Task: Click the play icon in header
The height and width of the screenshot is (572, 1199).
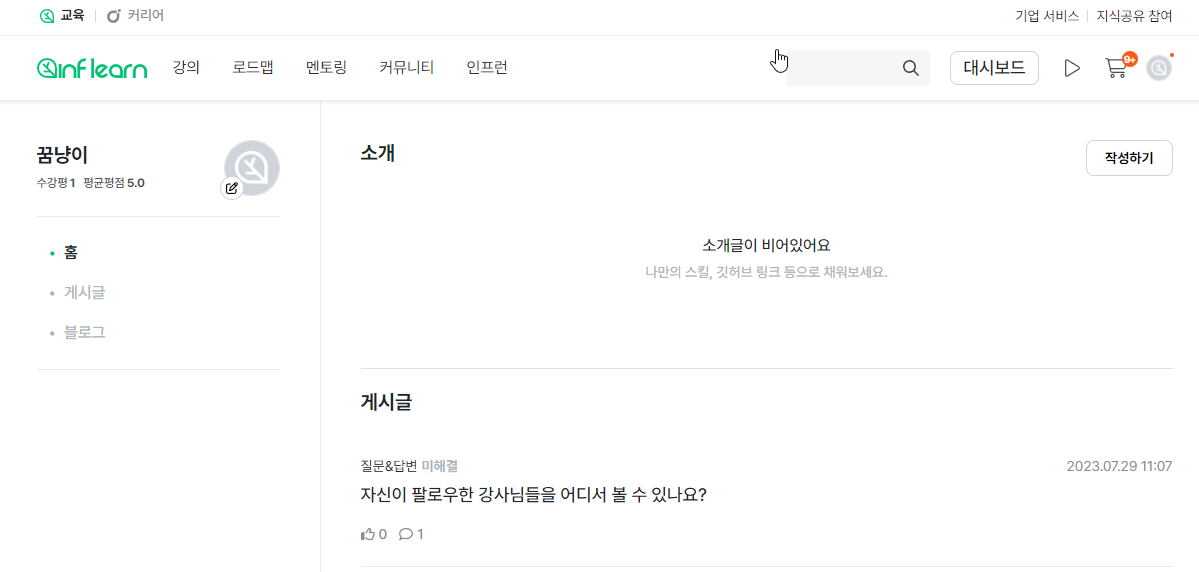Action: point(1072,68)
